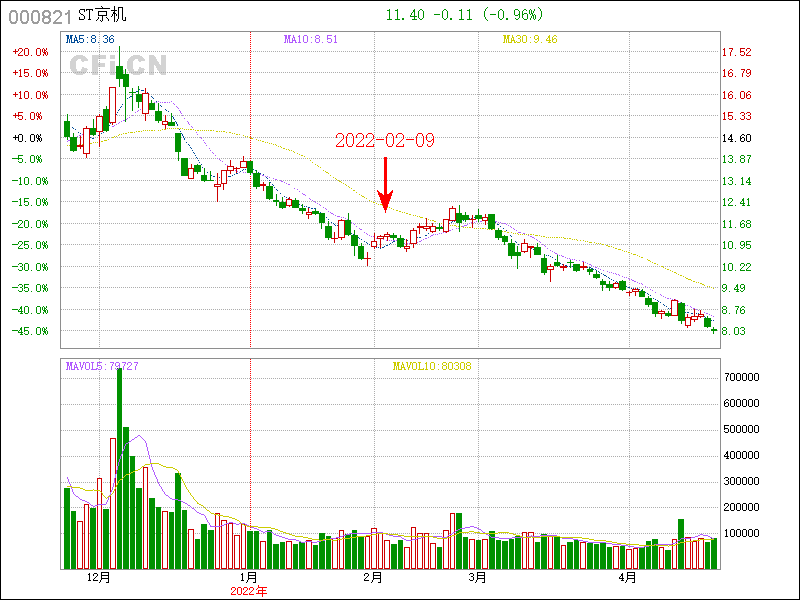Click the ST京机 stock name
The image size is (800, 600).
tap(103, 16)
